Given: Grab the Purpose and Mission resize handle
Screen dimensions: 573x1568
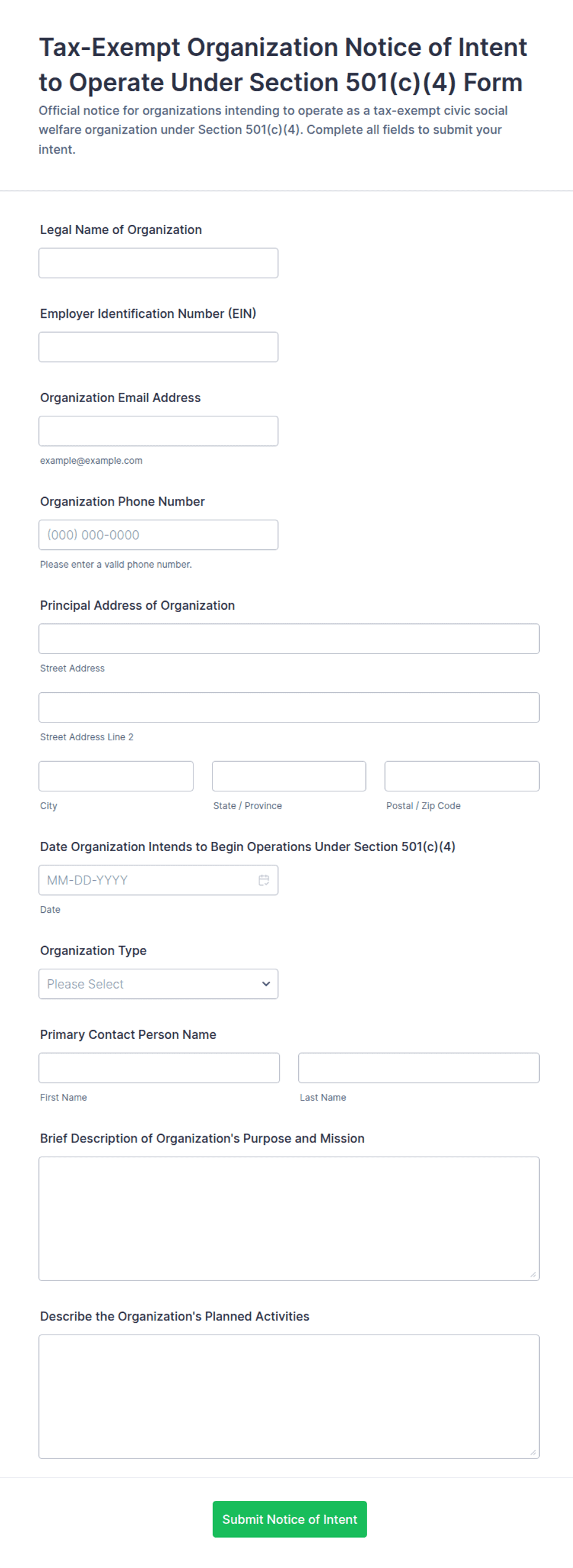Looking at the screenshot, I should pos(534,1275).
